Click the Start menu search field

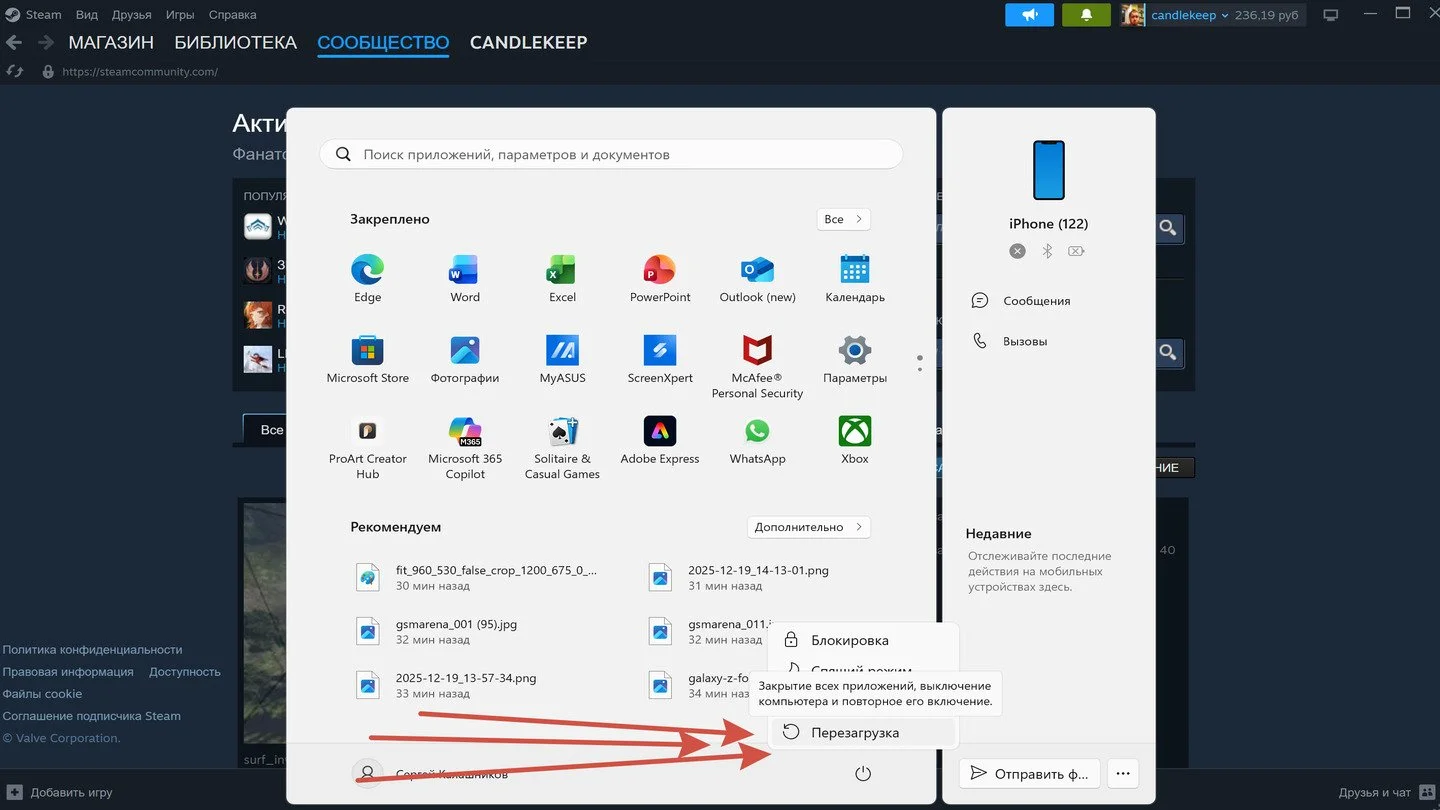click(x=611, y=154)
